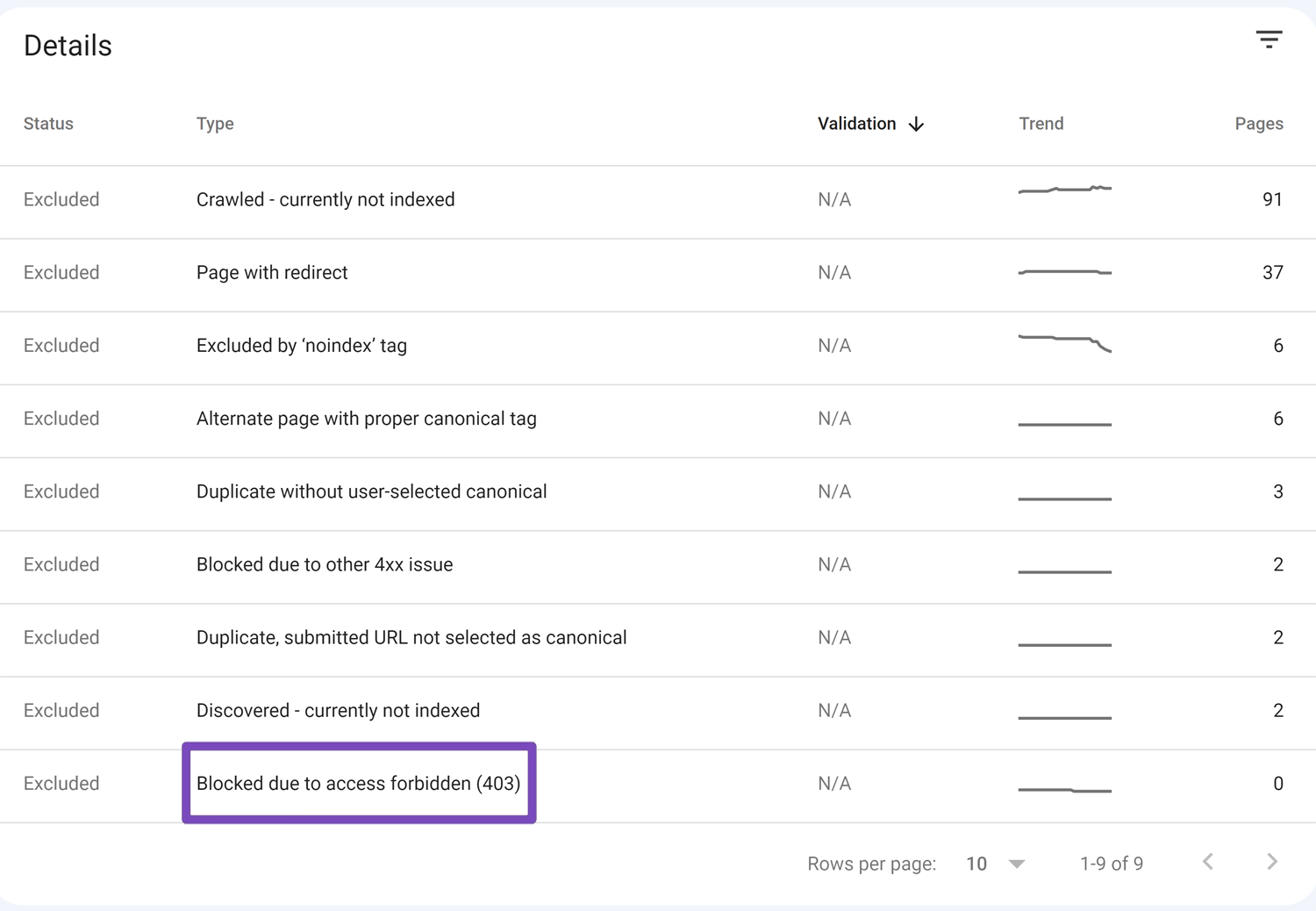Click 'Rows per page:' label
The image size is (1316, 911).
pyautogui.click(x=872, y=864)
